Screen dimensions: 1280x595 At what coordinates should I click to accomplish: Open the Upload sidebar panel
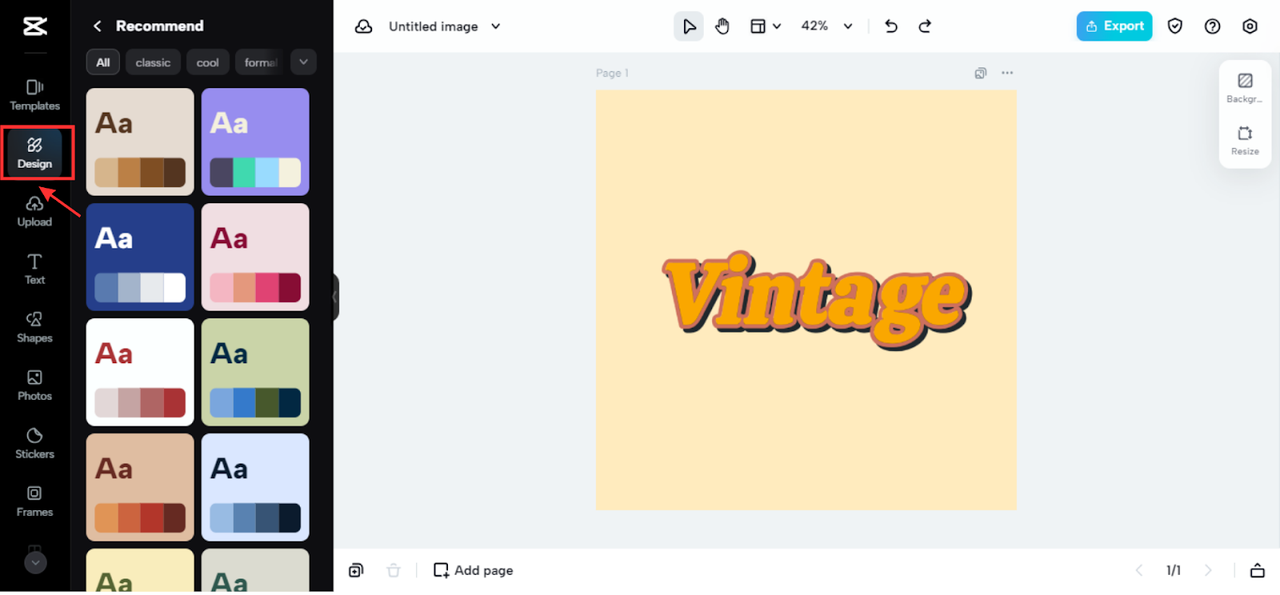click(x=34, y=211)
